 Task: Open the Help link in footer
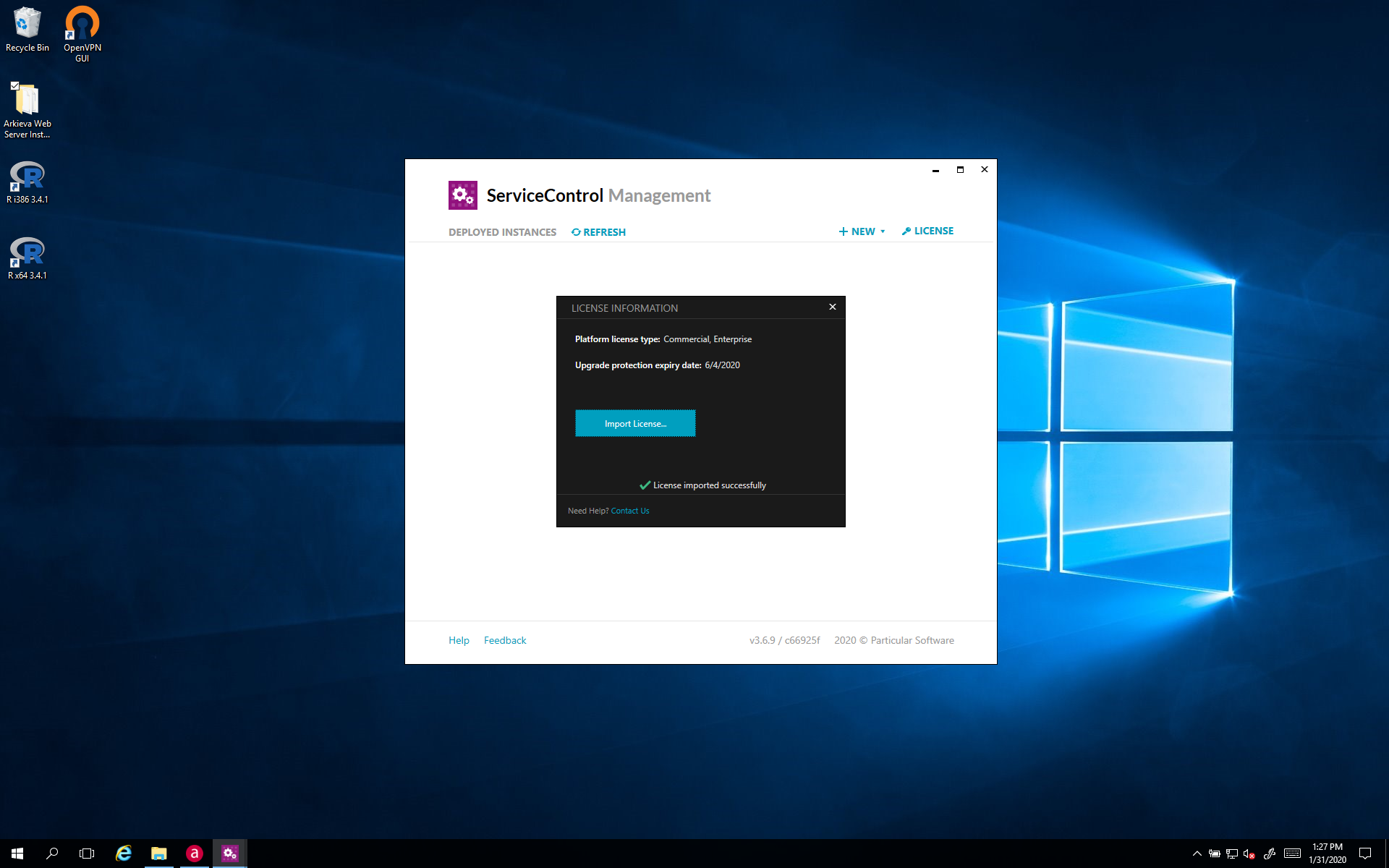tap(459, 640)
